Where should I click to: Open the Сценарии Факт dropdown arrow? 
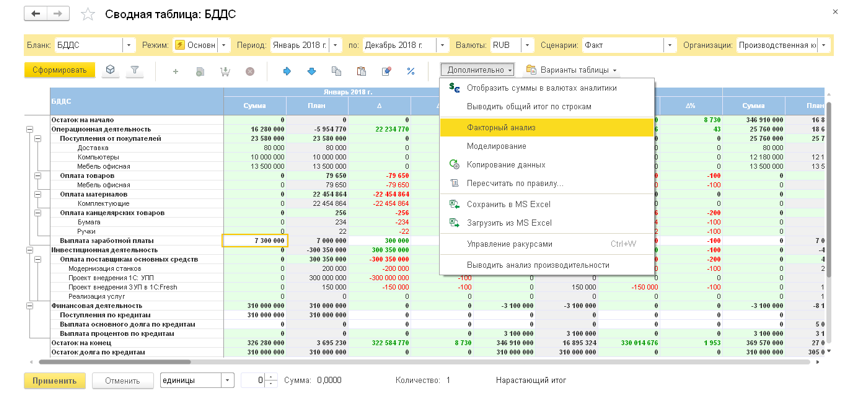(670, 45)
